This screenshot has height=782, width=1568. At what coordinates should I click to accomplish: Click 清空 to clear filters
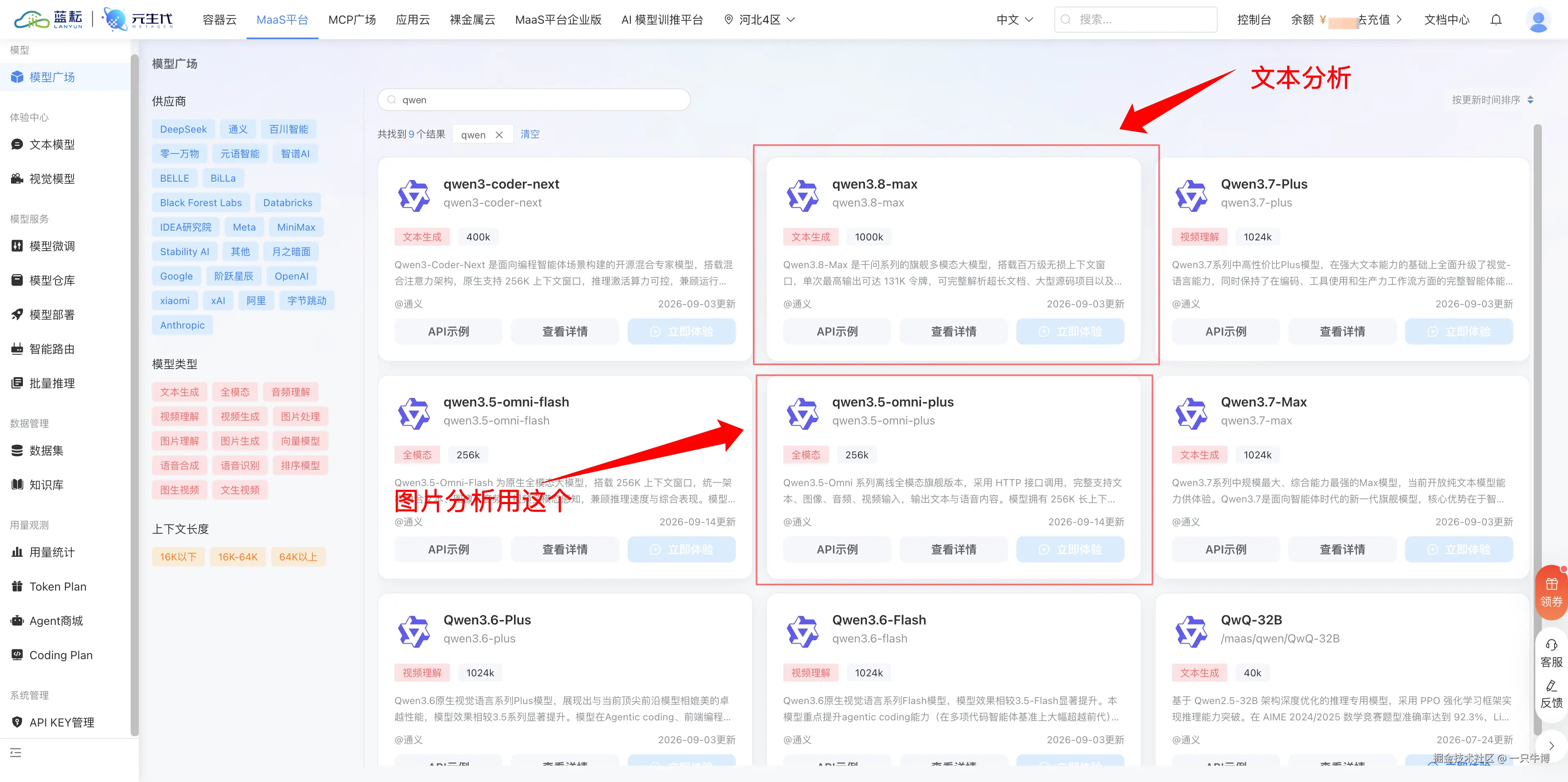coord(530,135)
